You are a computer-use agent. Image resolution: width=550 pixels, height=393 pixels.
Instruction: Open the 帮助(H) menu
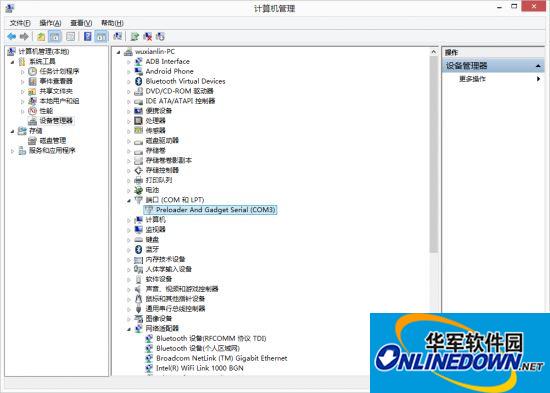click(112, 23)
